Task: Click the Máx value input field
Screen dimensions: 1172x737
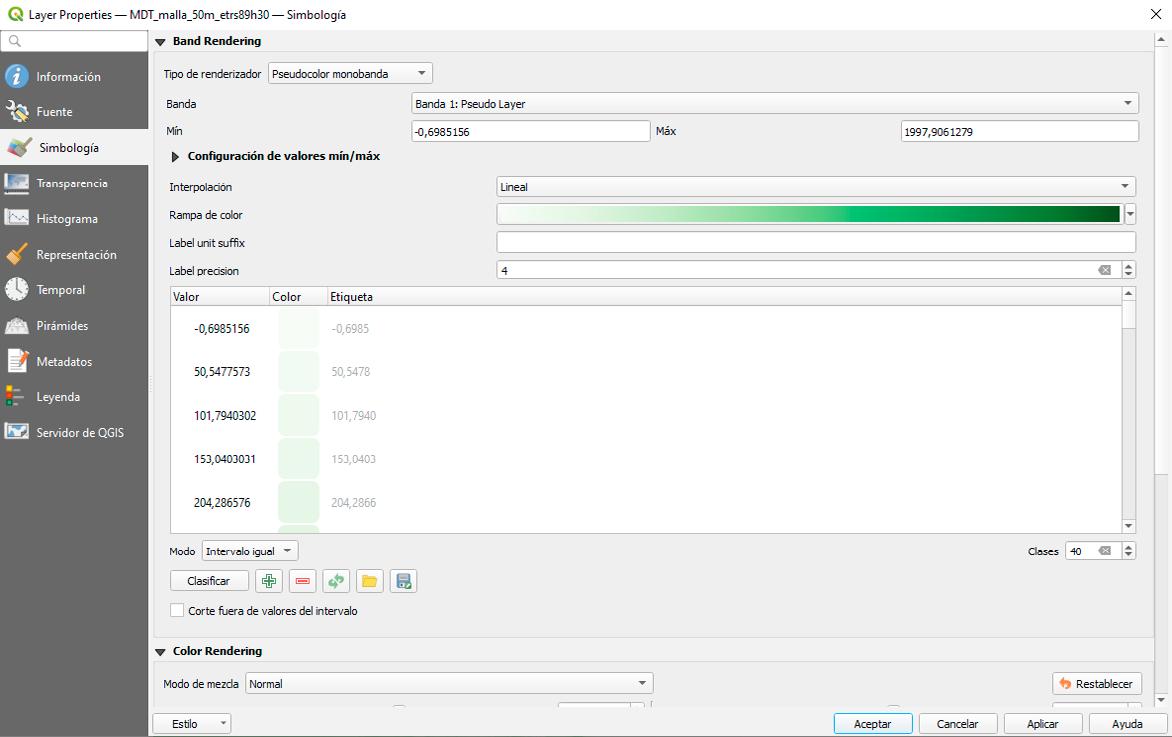Action: [1020, 132]
